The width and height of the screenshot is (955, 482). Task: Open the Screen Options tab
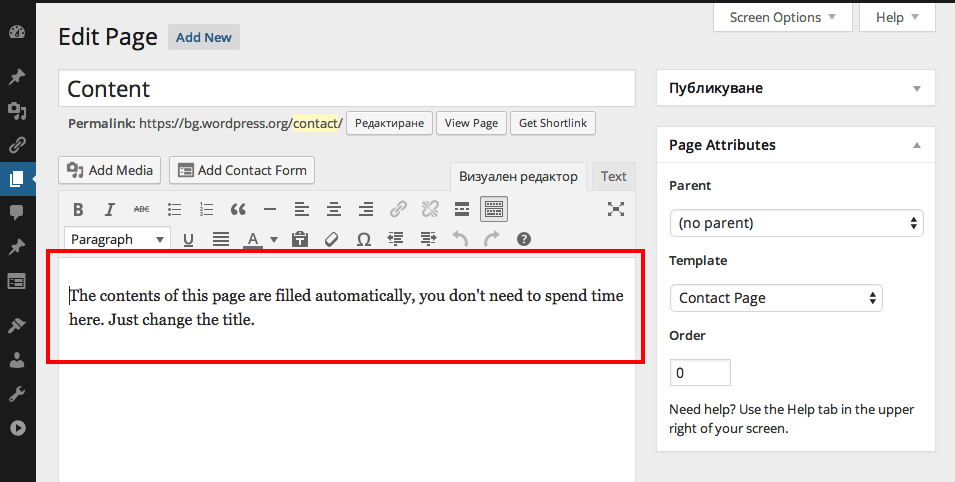[x=783, y=17]
